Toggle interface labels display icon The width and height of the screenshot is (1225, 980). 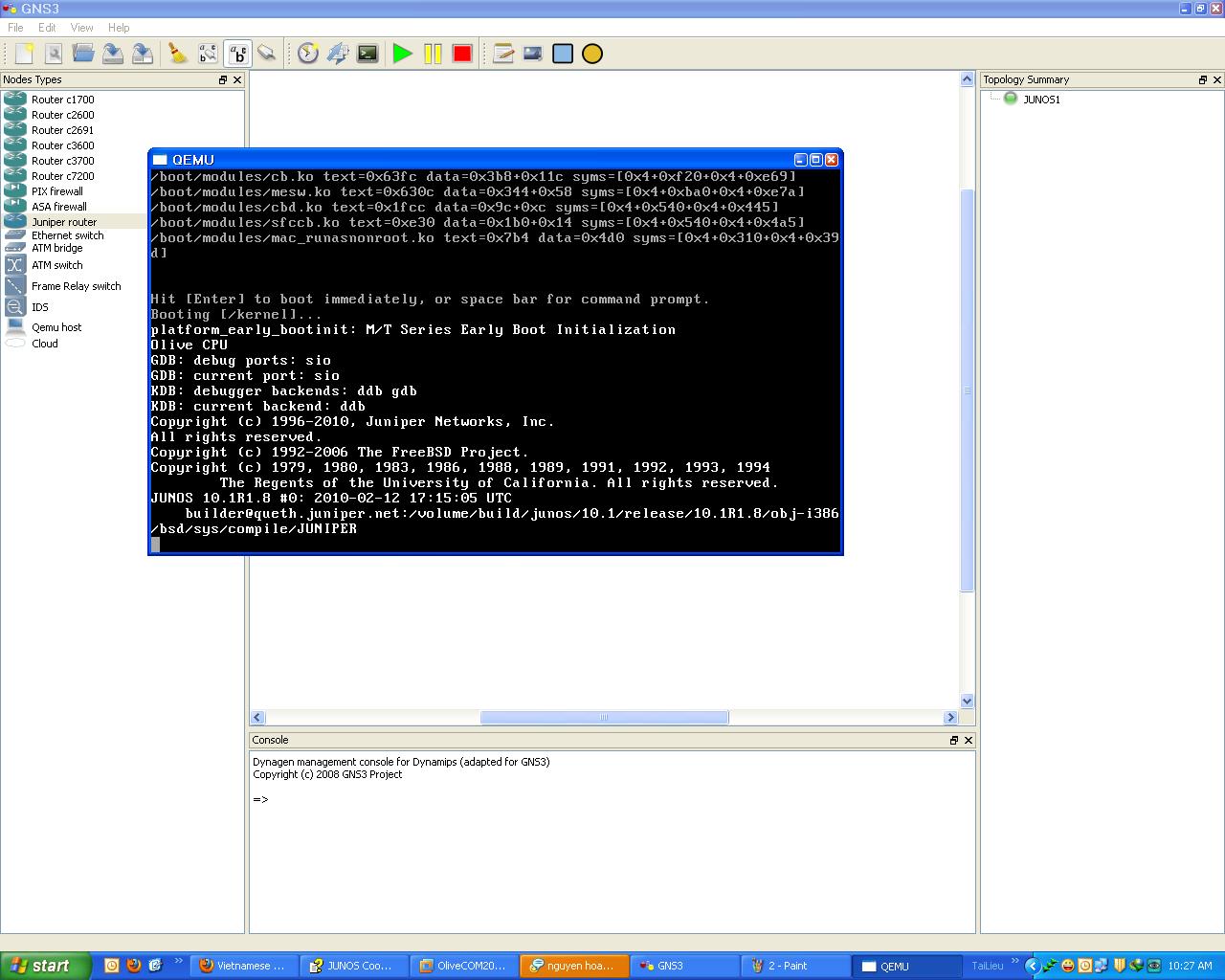(208, 54)
